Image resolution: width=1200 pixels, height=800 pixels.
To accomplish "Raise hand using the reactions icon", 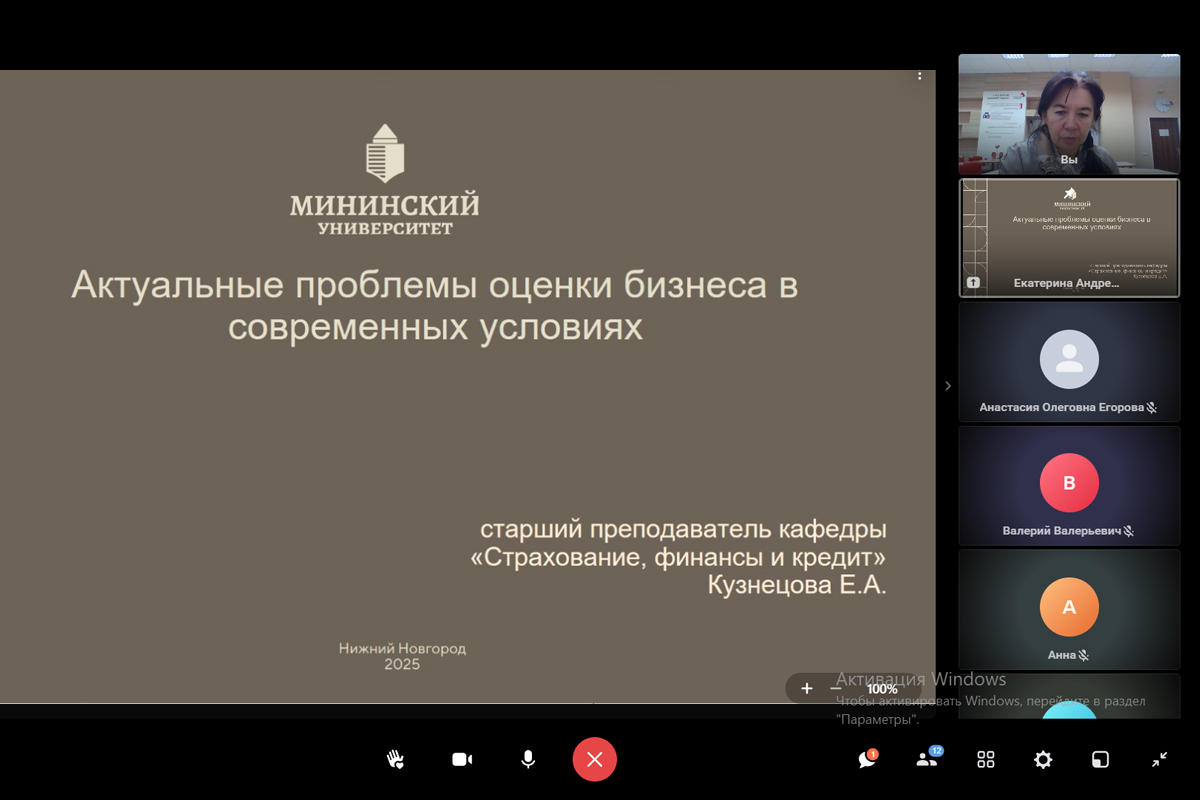I will [396, 760].
